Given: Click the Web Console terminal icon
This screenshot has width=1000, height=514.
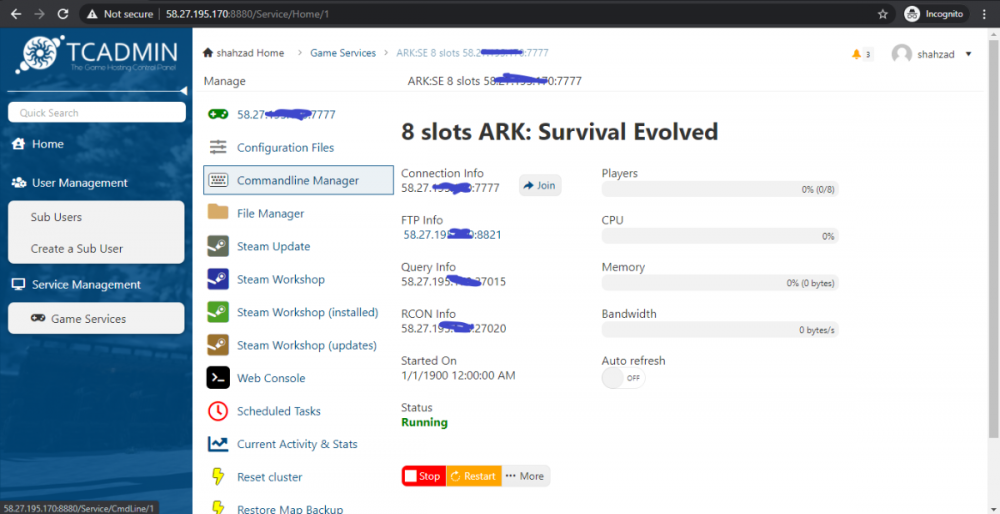Looking at the screenshot, I should (x=218, y=378).
